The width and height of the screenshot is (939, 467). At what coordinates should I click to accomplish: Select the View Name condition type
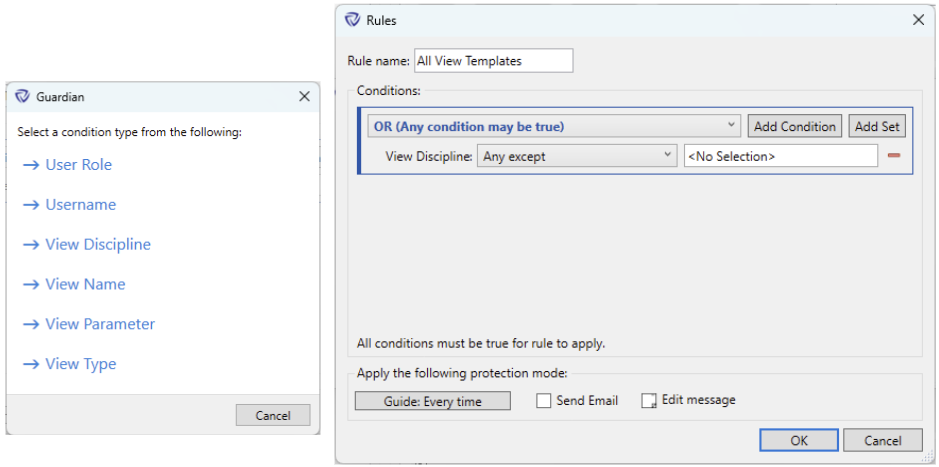point(86,284)
